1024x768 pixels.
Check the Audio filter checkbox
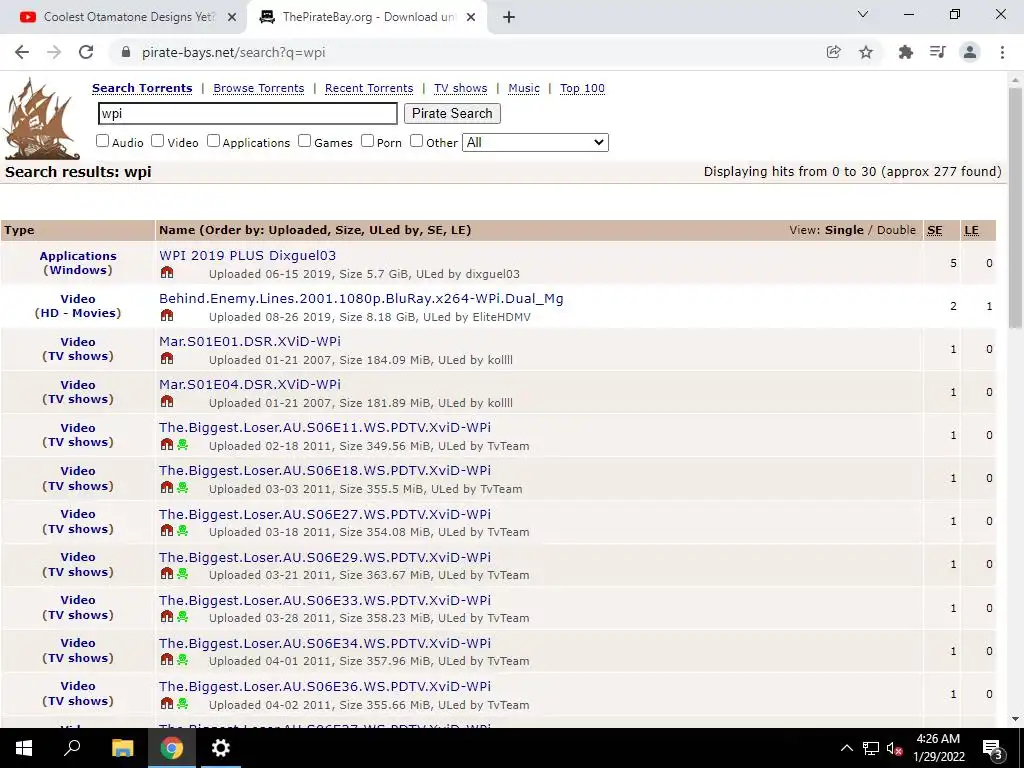tap(103, 141)
